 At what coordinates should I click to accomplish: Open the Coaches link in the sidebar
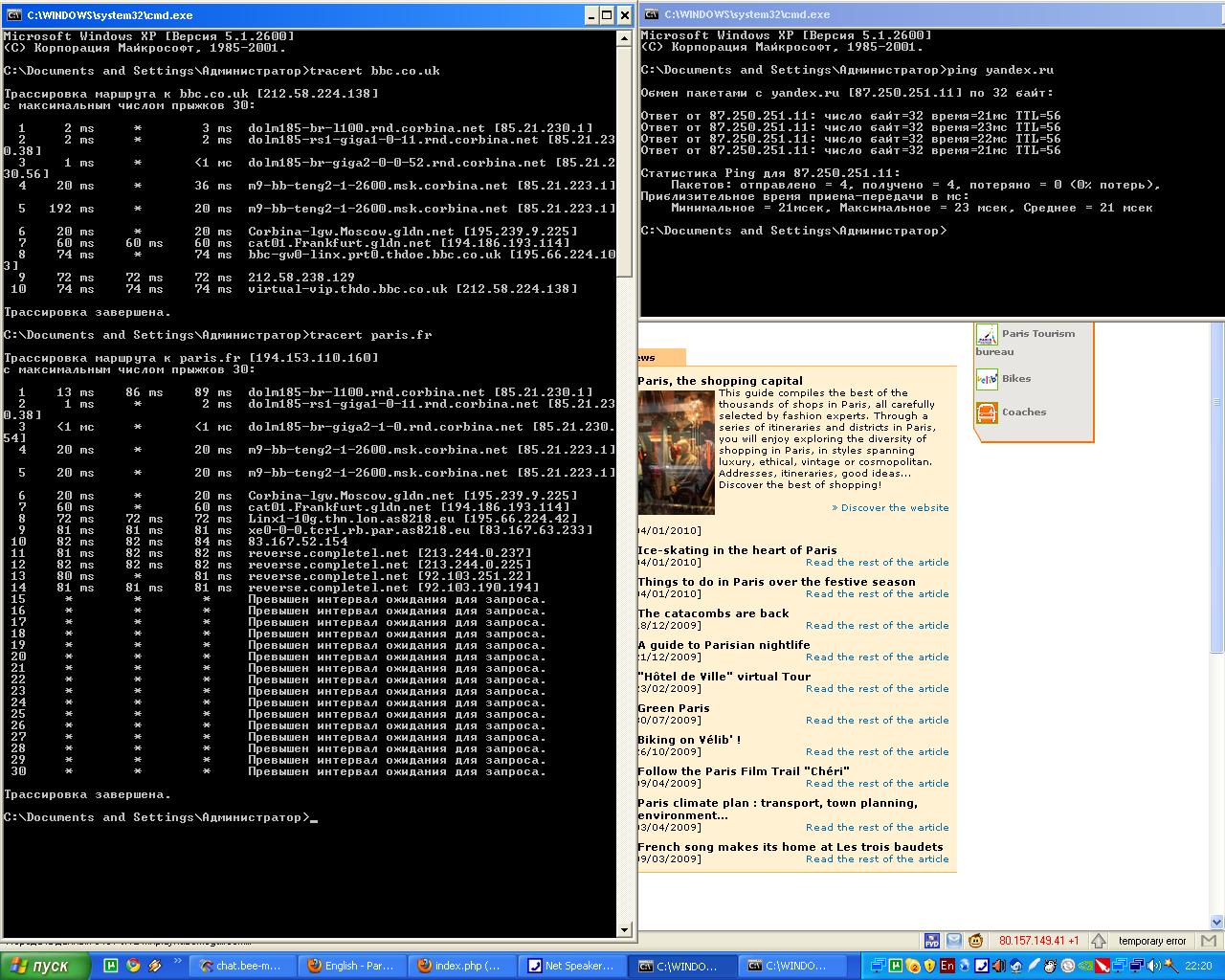[1024, 412]
